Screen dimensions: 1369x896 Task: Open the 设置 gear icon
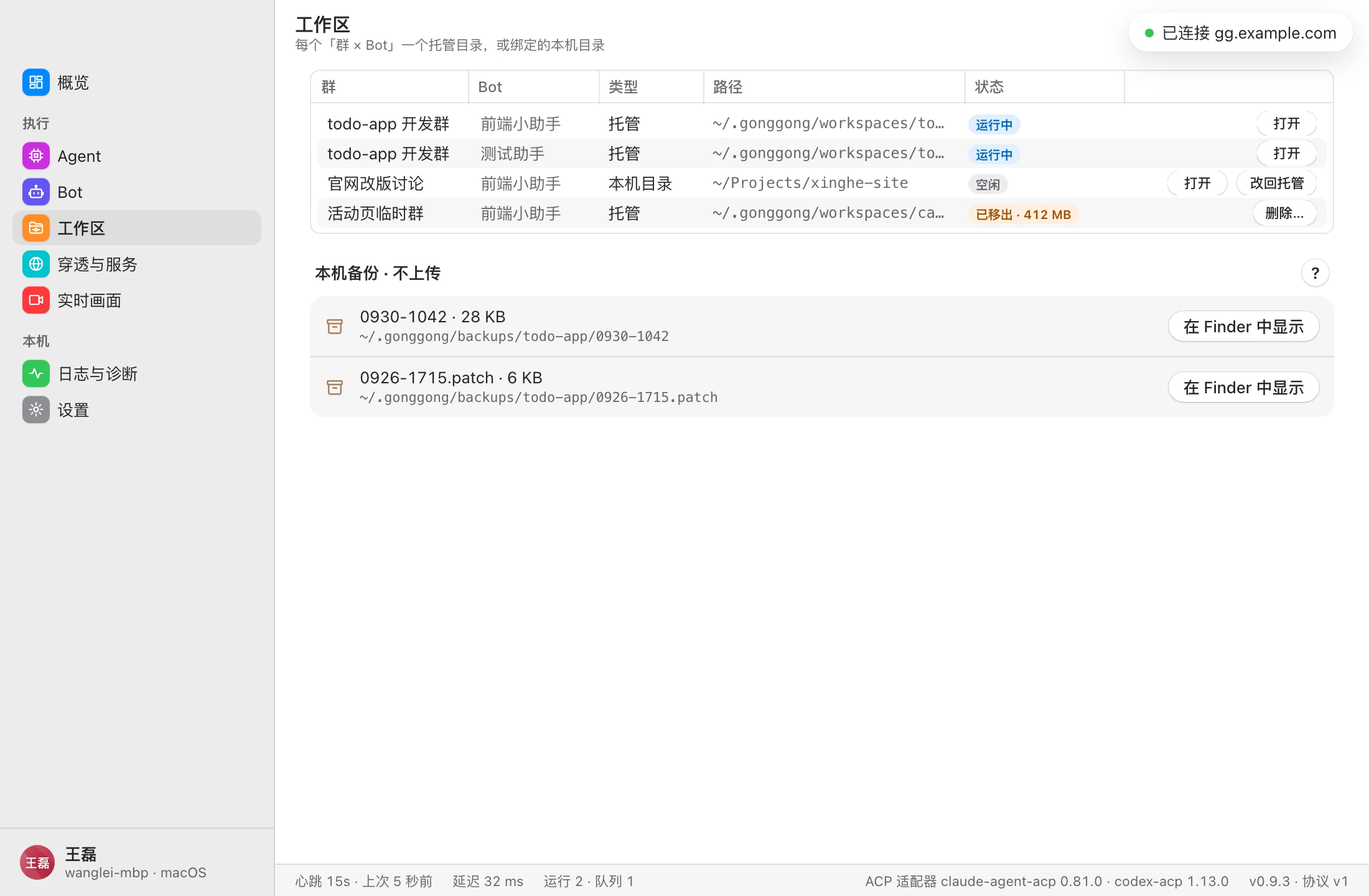(x=36, y=410)
